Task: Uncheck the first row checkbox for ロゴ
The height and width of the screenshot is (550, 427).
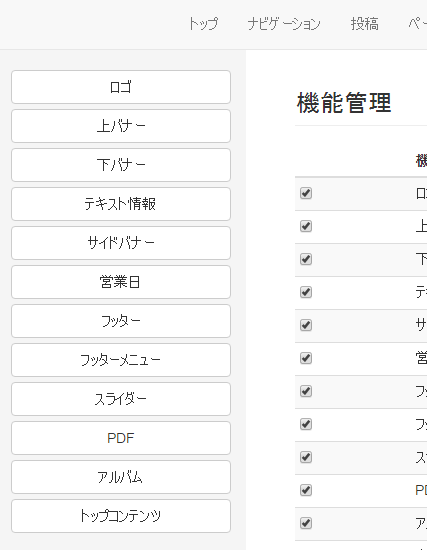Action: (x=306, y=193)
